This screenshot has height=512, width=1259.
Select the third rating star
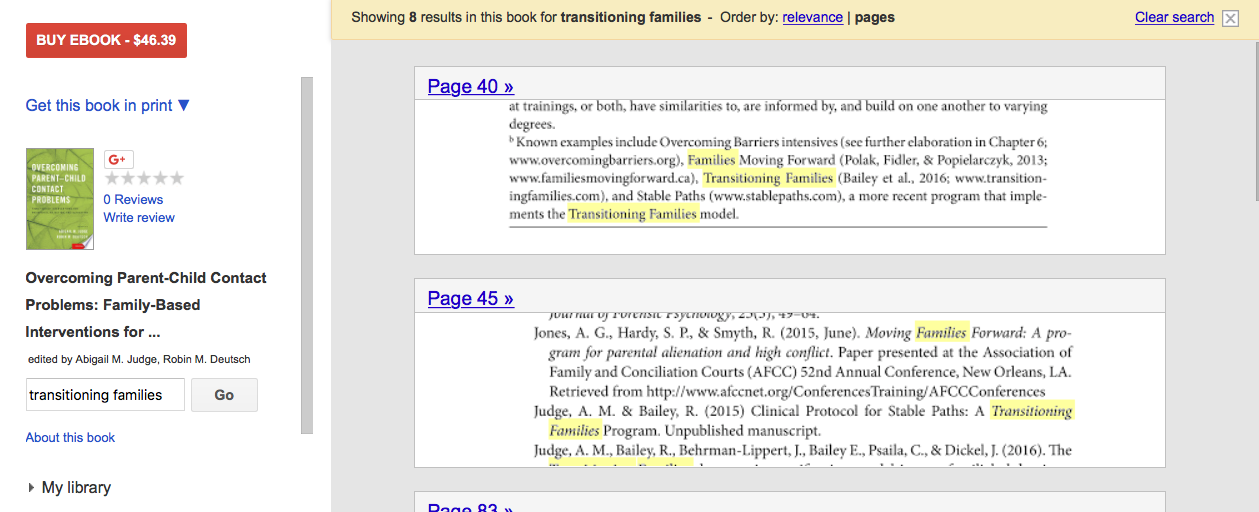pyautogui.click(x=144, y=178)
